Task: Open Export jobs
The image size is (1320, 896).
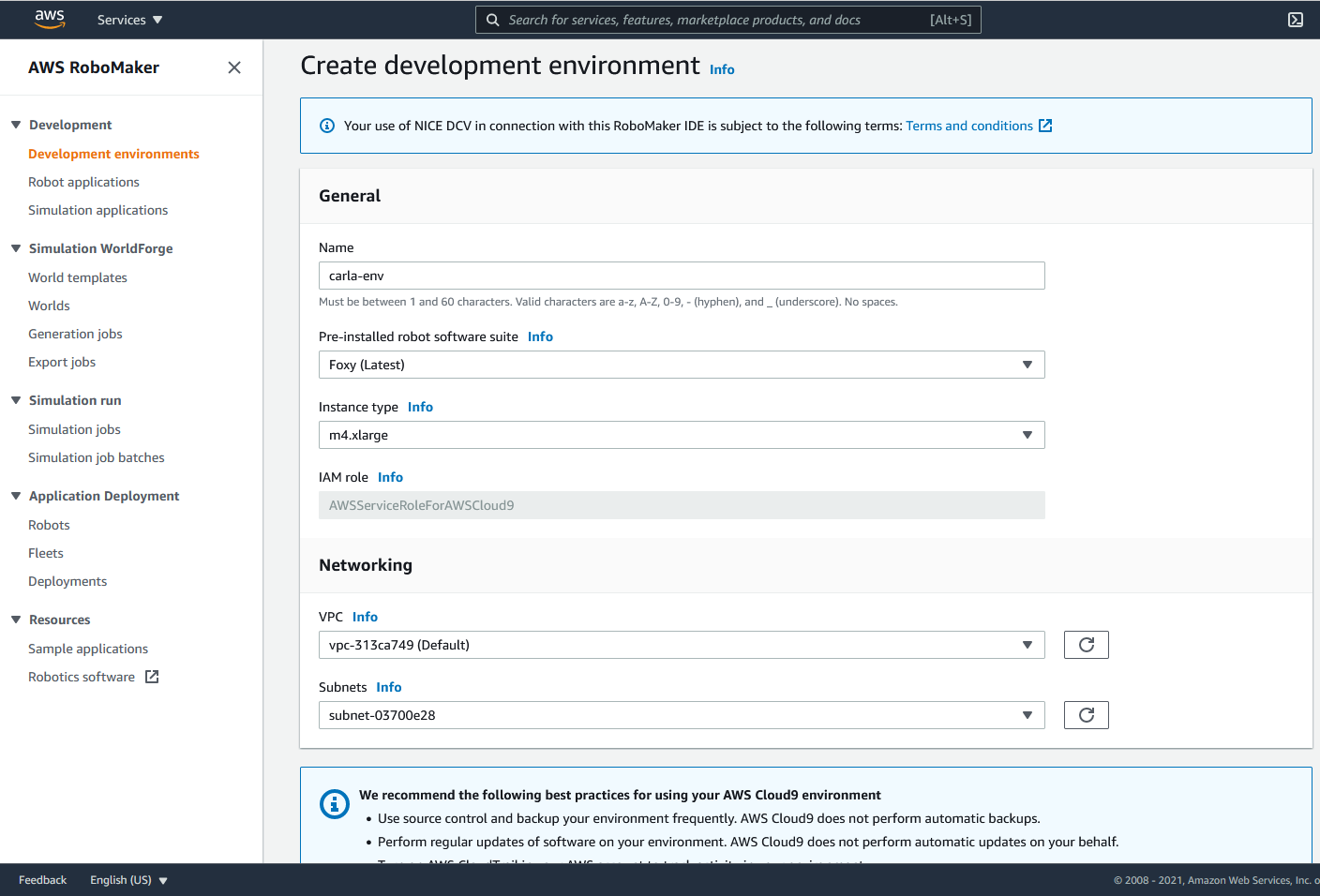Action: [x=62, y=362]
